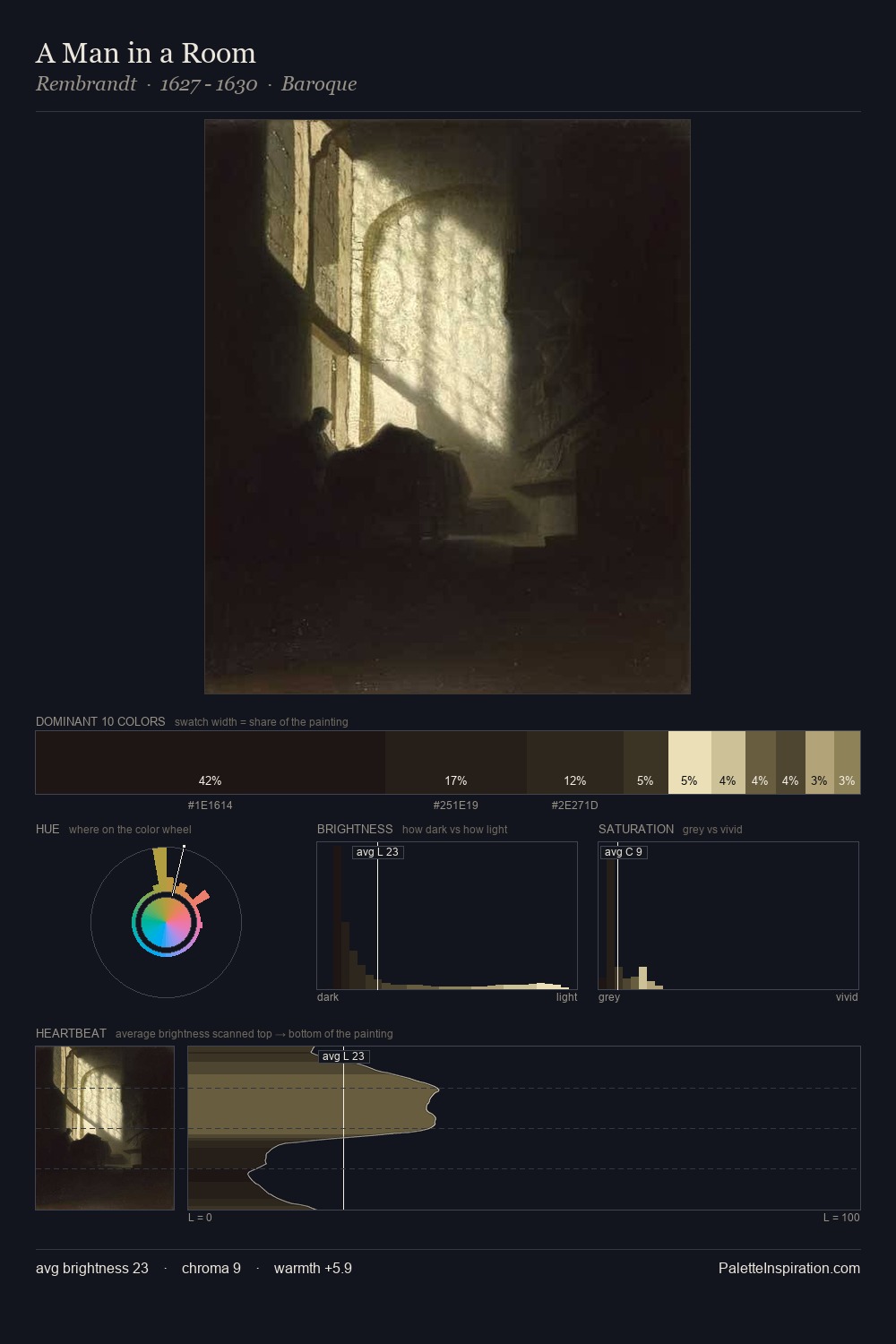Screen dimensions: 896x1344
Task: Click the main Rembrandt painting image
Action: click(447, 407)
